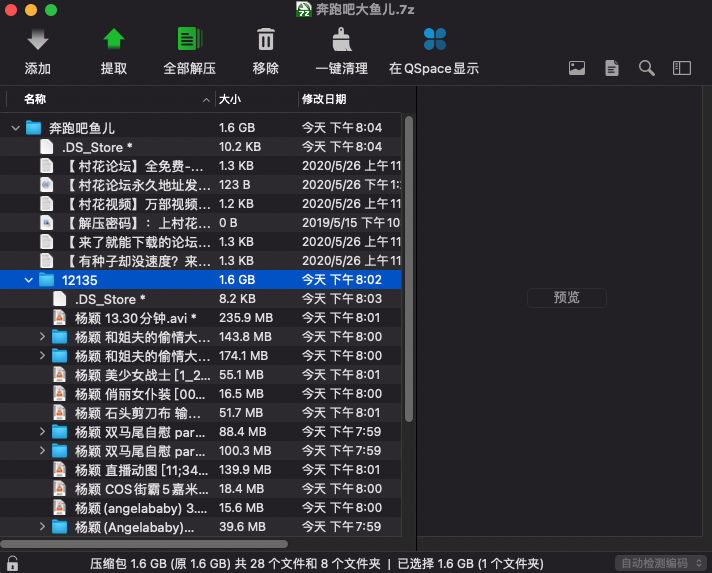Click the 添加 (Add) toolbar icon
Viewport: 712px width, 573px height.
[38, 41]
